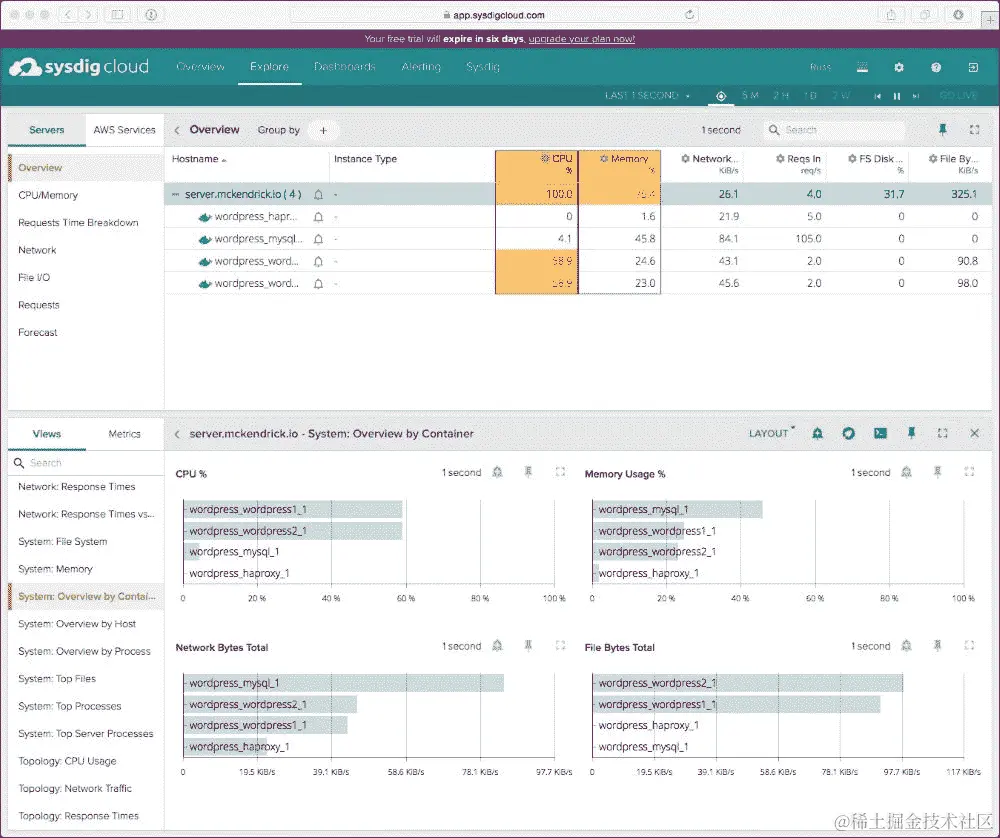The width and height of the screenshot is (1000, 838).
Task: Open the settings gear in top bar
Action: click(899, 67)
